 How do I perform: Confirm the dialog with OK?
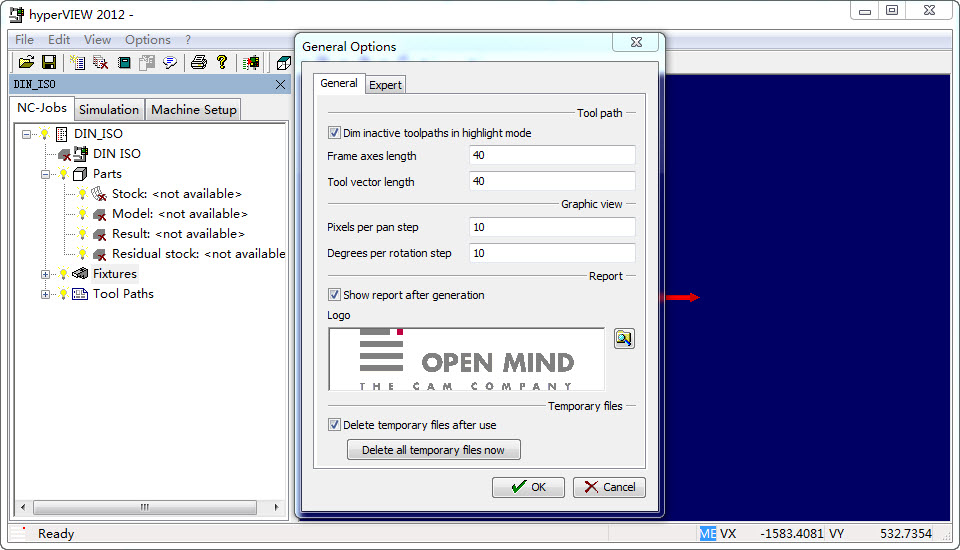[x=528, y=487]
